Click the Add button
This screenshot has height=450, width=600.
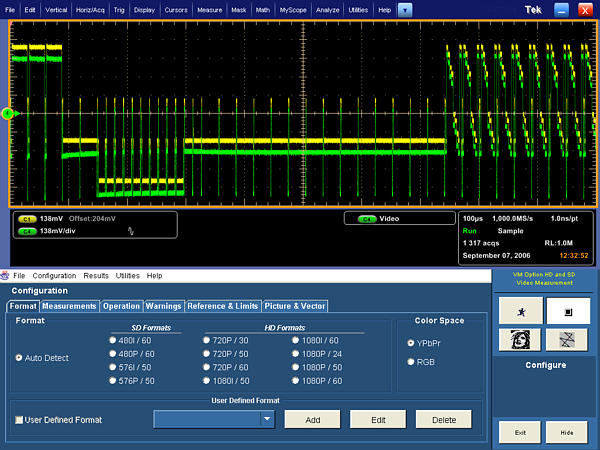312,420
